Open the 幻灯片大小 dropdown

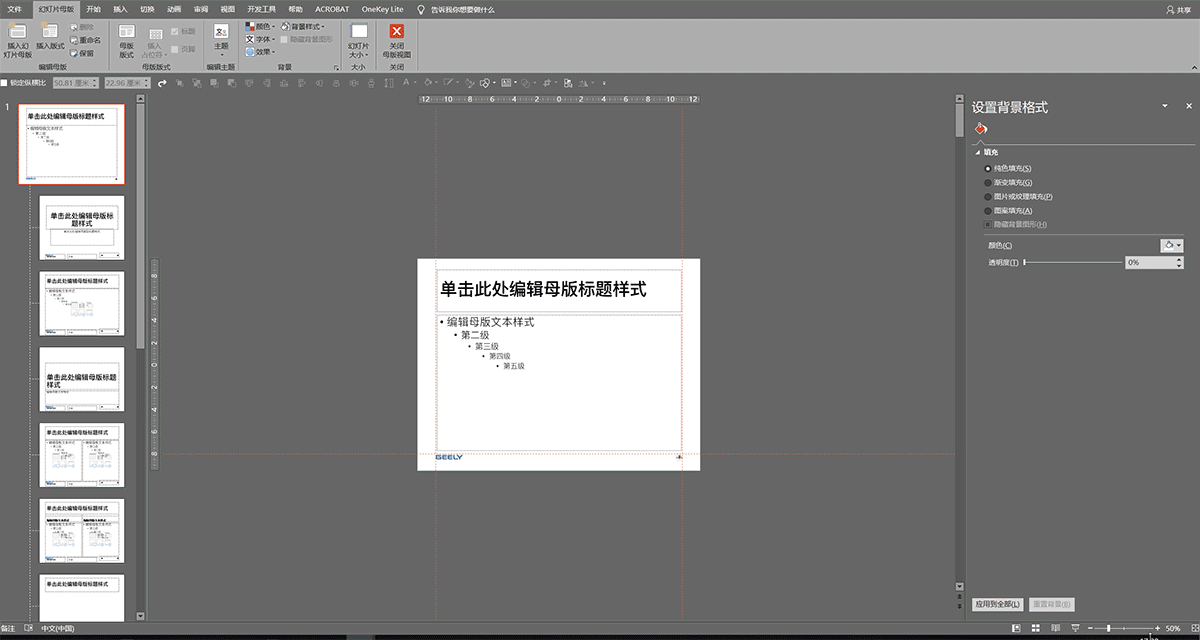point(359,47)
